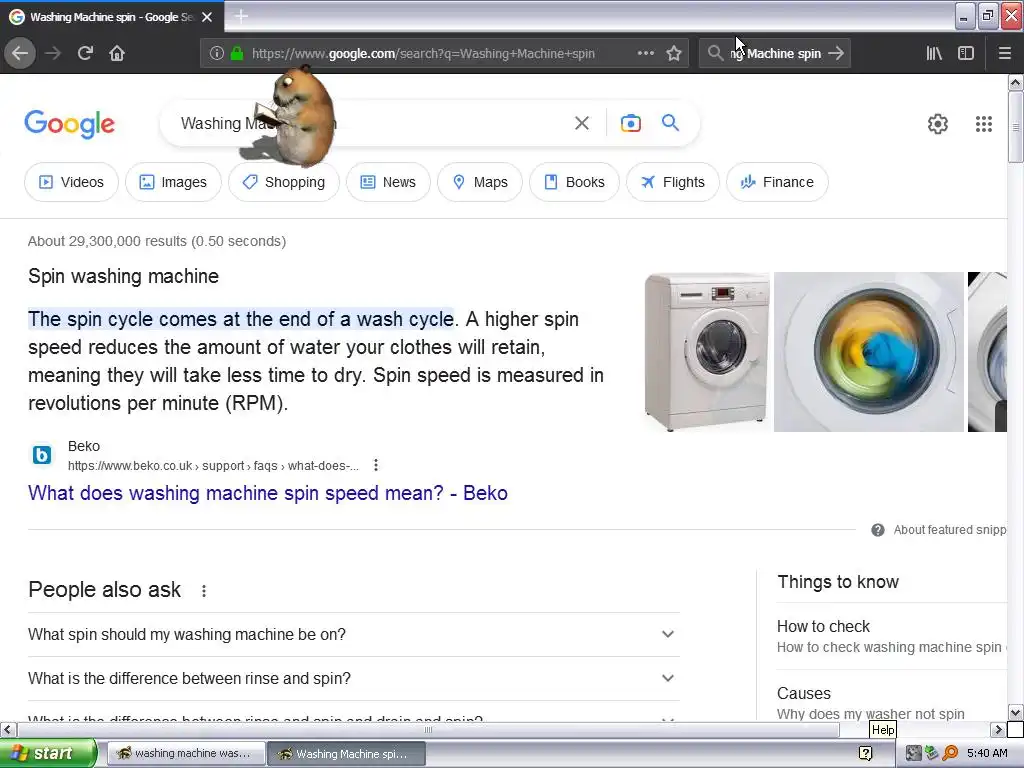Viewport: 1024px width, 768px height.
Task: Bookmark this page with the star
Action: point(674,53)
